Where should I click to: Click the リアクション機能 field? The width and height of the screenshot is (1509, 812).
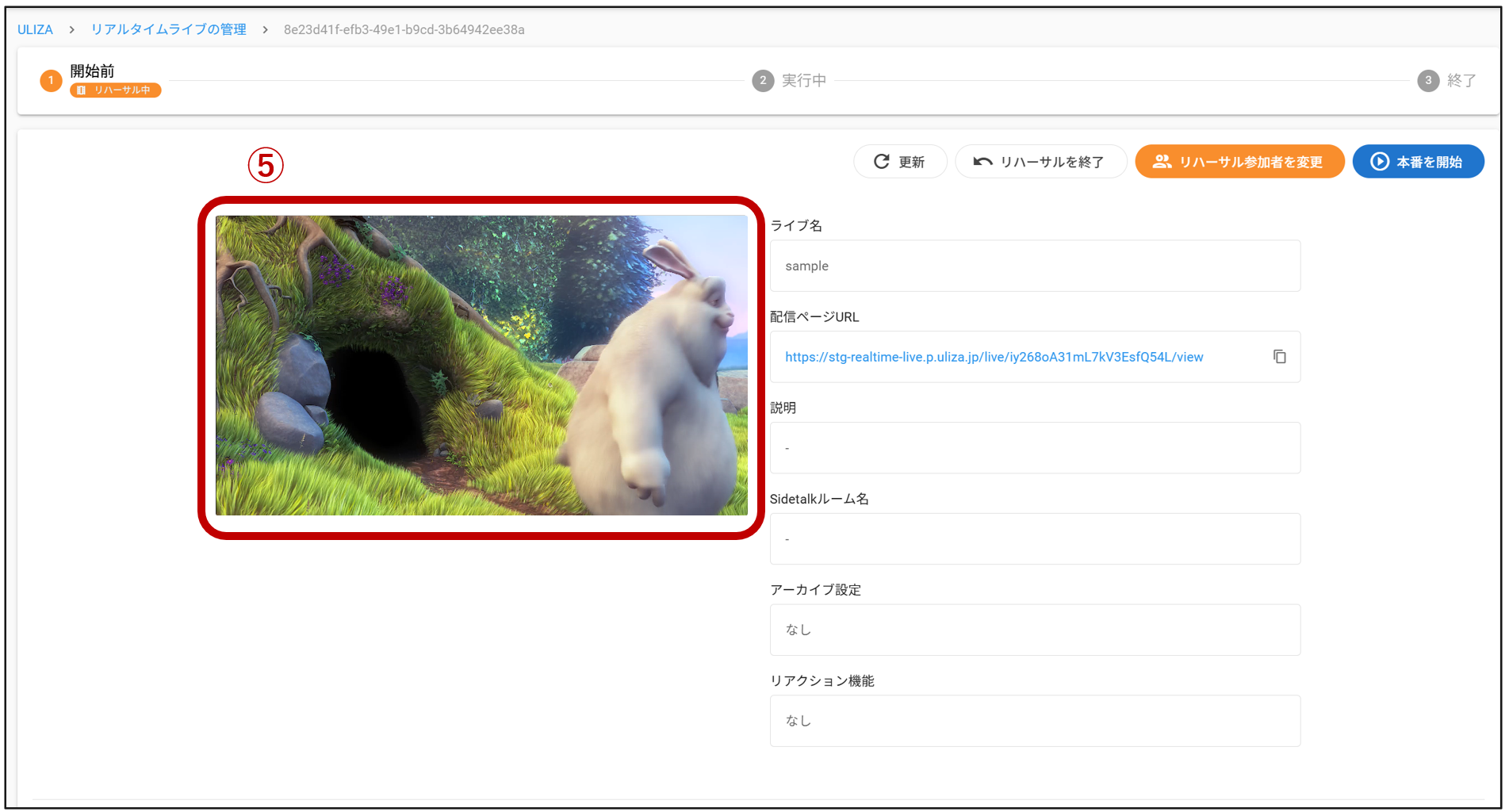coord(1035,721)
